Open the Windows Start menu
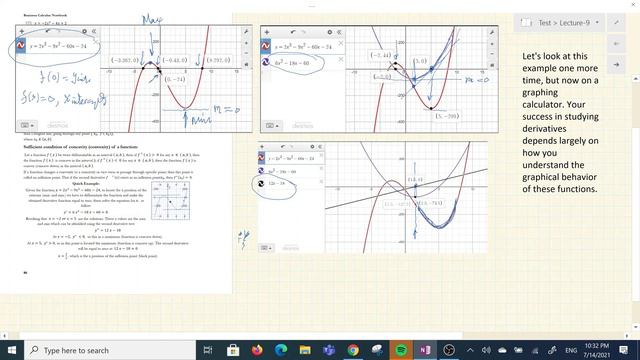The height and width of the screenshot is (360, 640). click(x=12, y=350)
